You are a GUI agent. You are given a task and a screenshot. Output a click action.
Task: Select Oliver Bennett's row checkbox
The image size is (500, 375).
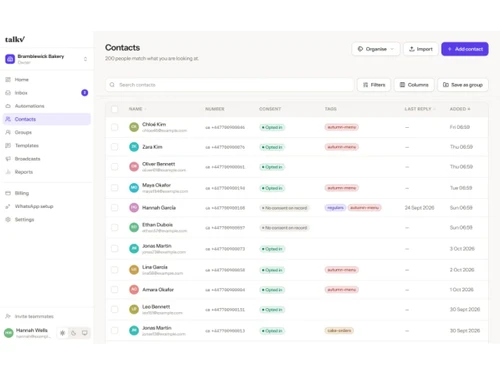[114, 167]
